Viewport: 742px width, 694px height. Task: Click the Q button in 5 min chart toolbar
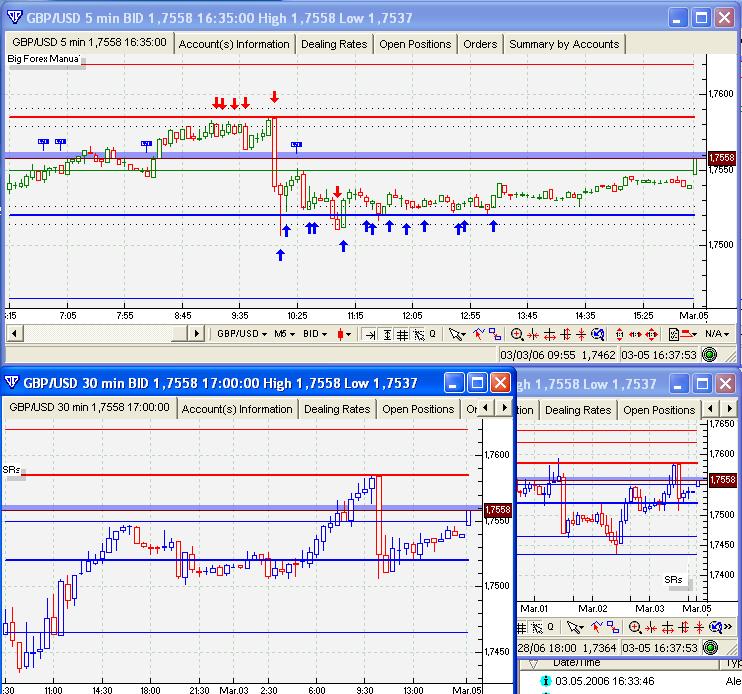(432, 334)
